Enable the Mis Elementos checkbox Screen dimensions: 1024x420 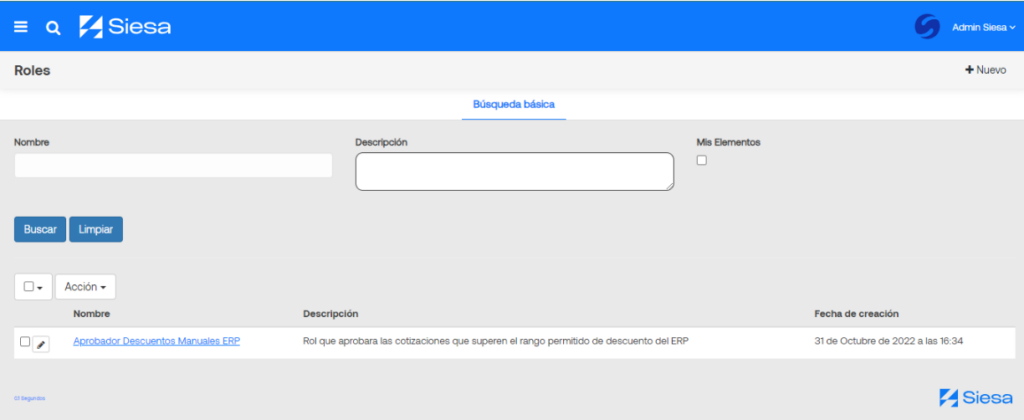tap(702, 160)
